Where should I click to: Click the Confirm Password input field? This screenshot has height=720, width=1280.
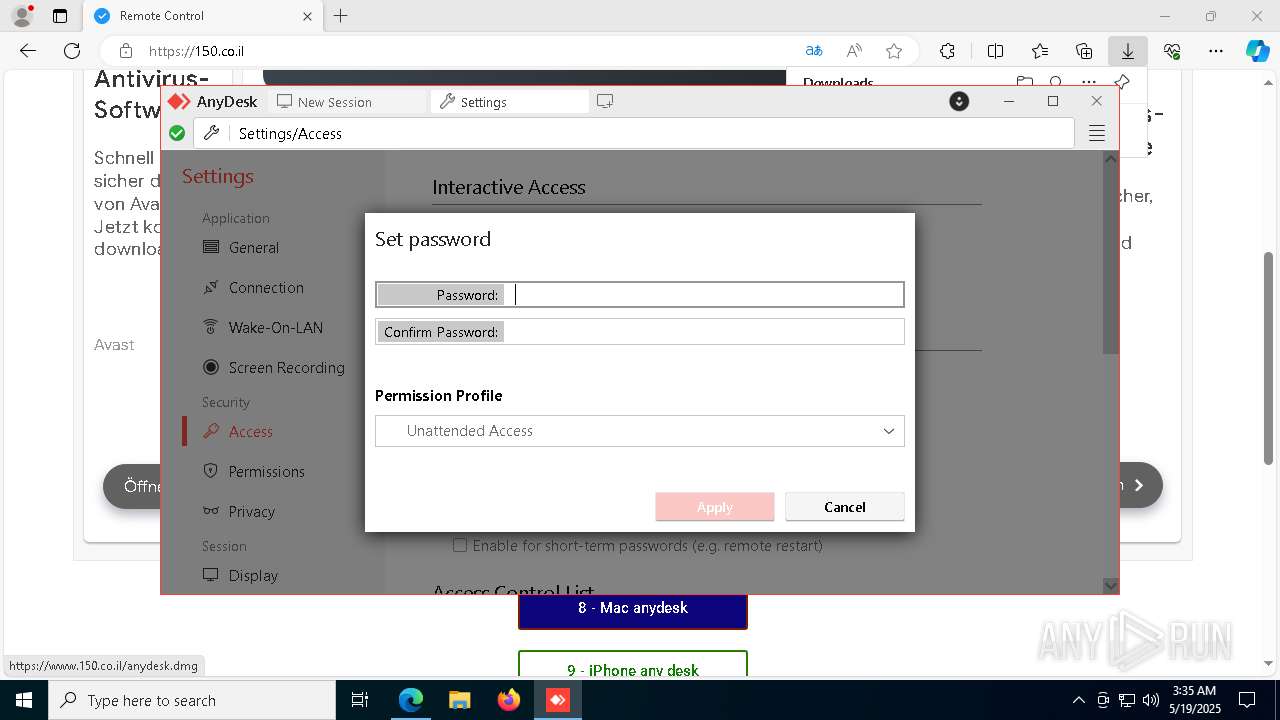click(x=640, y=332)
